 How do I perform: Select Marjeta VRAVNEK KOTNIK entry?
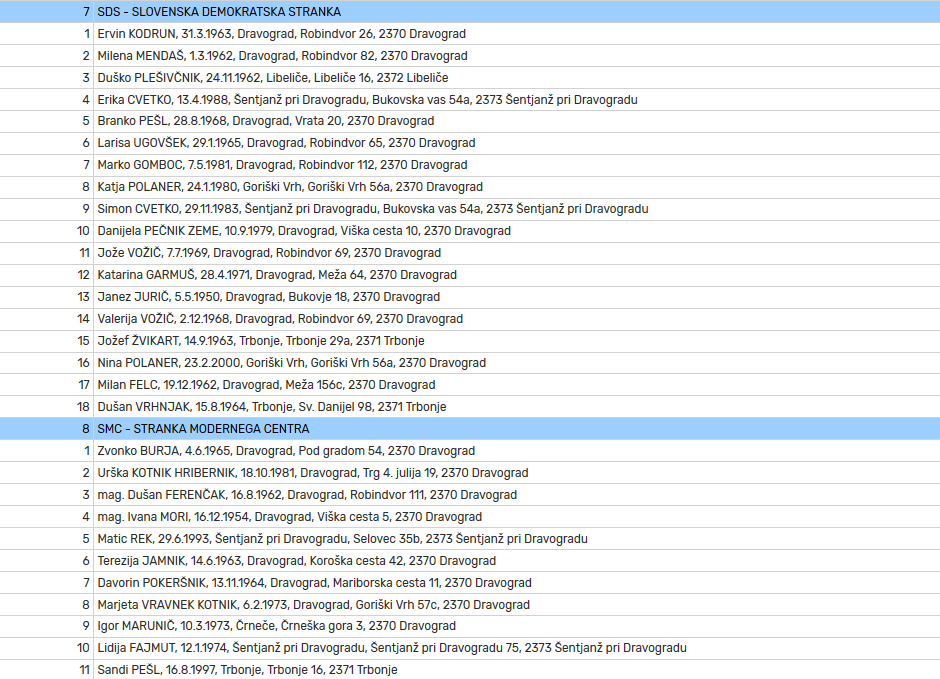click(x=470, y=605)
